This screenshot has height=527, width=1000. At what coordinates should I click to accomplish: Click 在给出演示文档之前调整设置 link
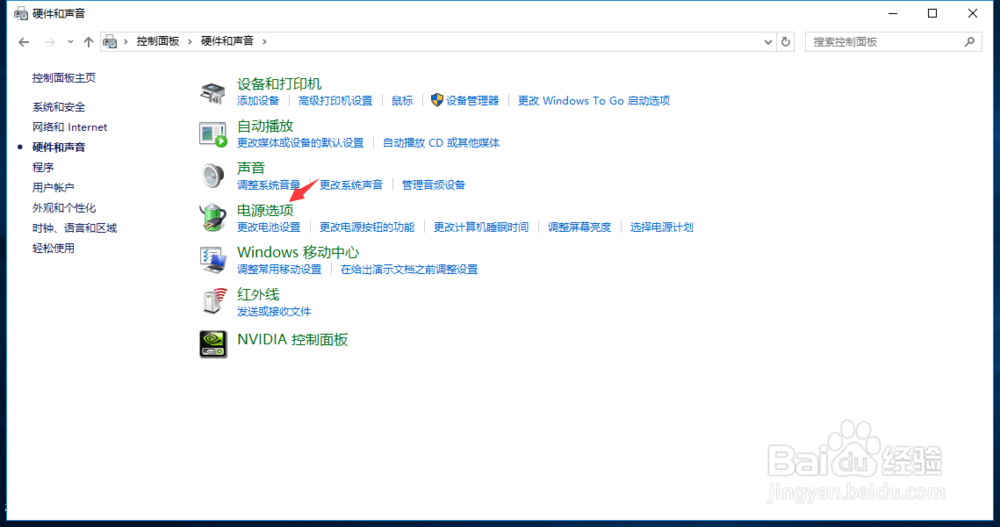pyautogui.click(x=409, y=269)
